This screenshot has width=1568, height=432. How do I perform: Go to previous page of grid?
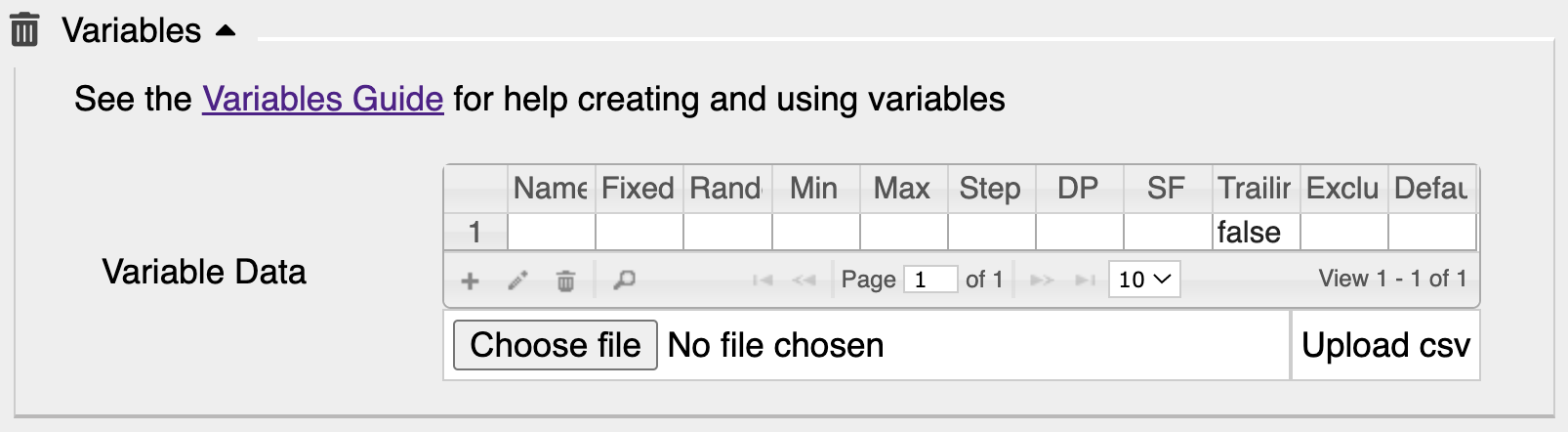coord(804,281)
